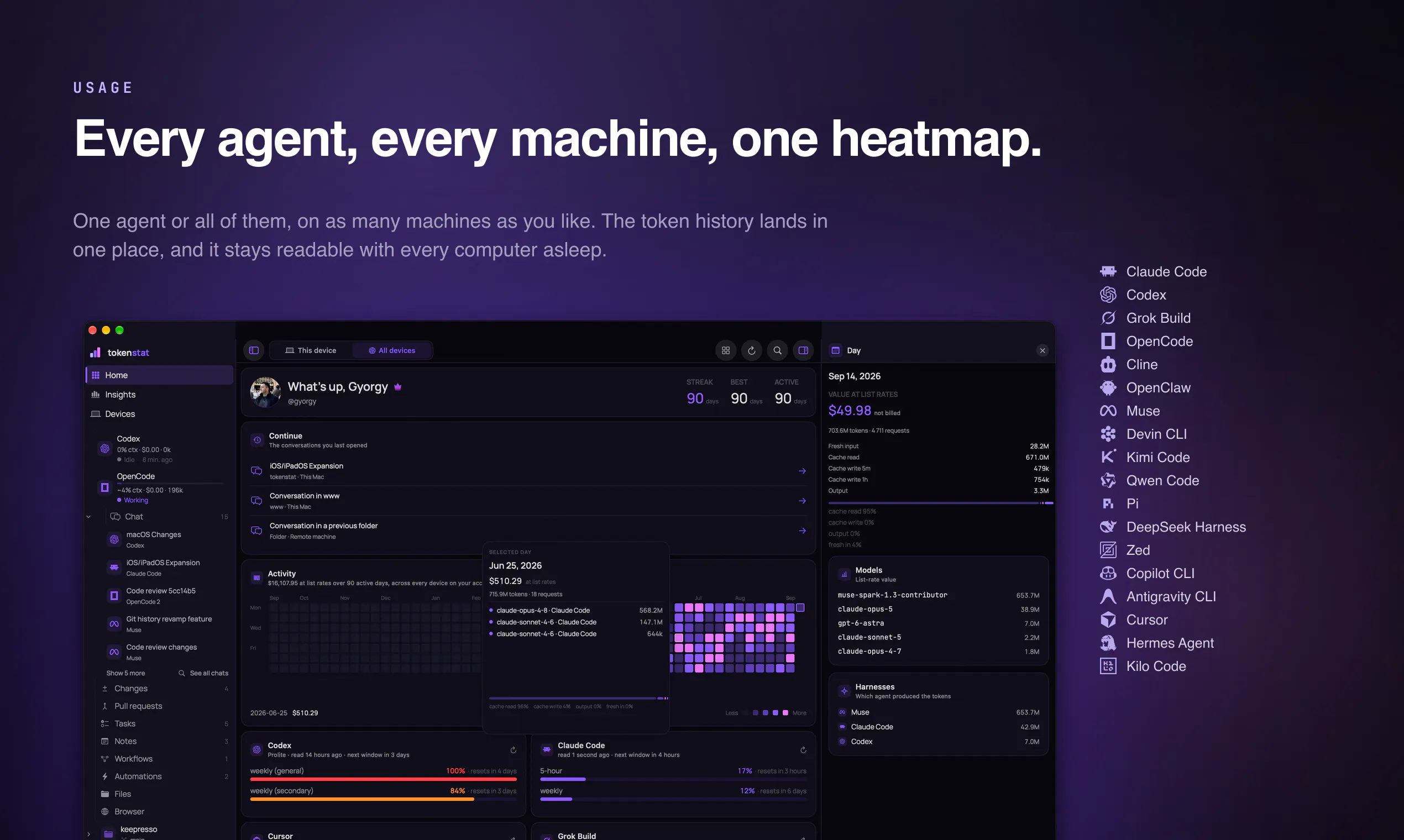Click the Day panel calendar icon
This screenshot has width=1404, height=840.
coord(836,350)
